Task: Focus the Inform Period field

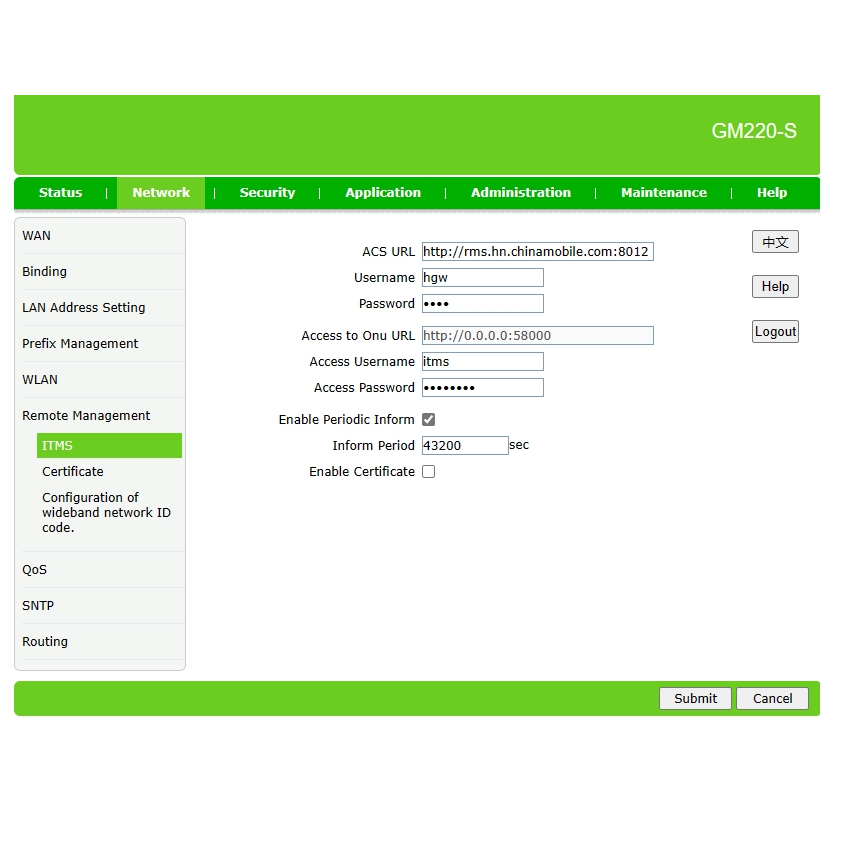Action: click(x=465, y=446)
